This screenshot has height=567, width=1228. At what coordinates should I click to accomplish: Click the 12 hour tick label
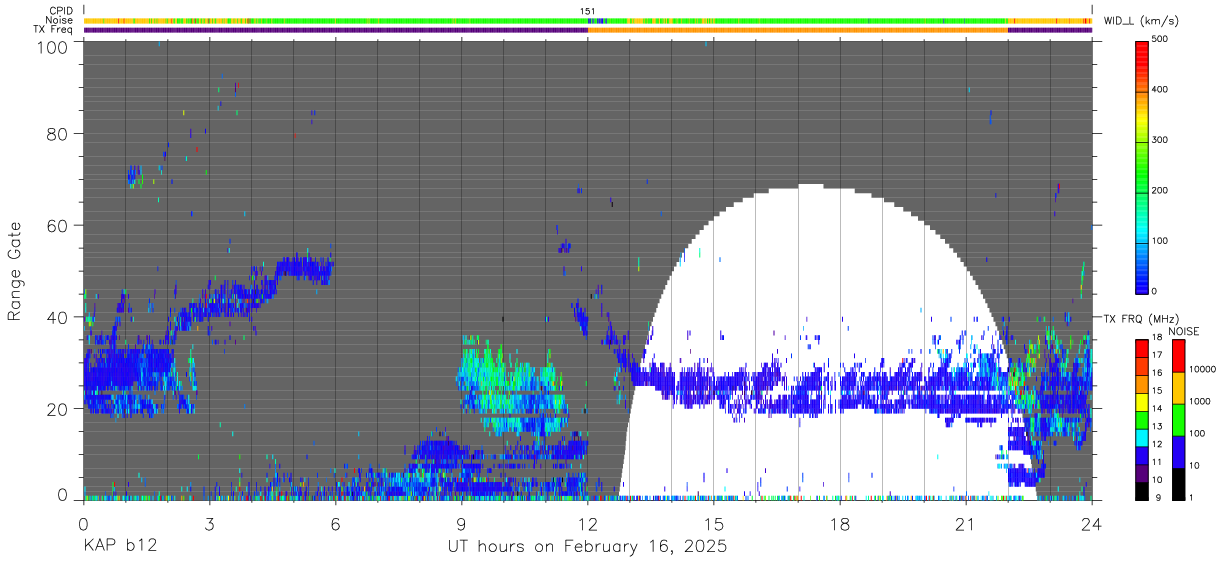point(587,523)
